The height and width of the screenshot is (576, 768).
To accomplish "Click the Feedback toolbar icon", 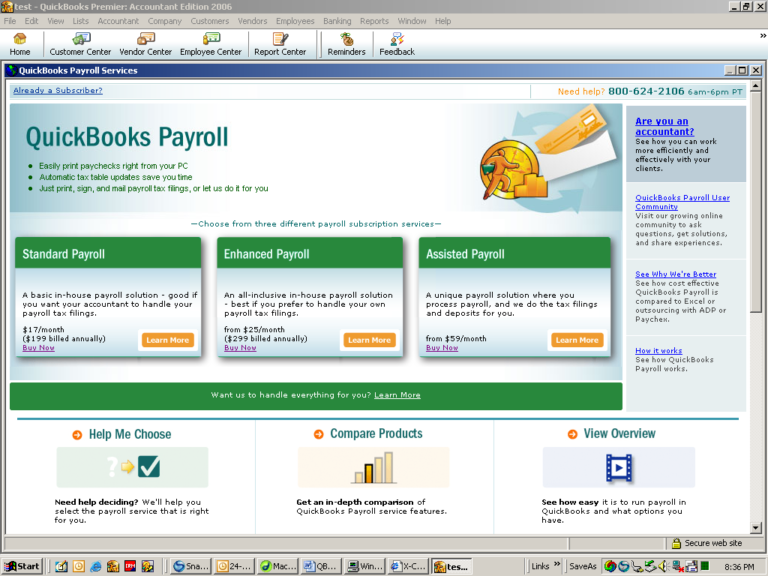I will pyautogui.click(x=397, y=44).
